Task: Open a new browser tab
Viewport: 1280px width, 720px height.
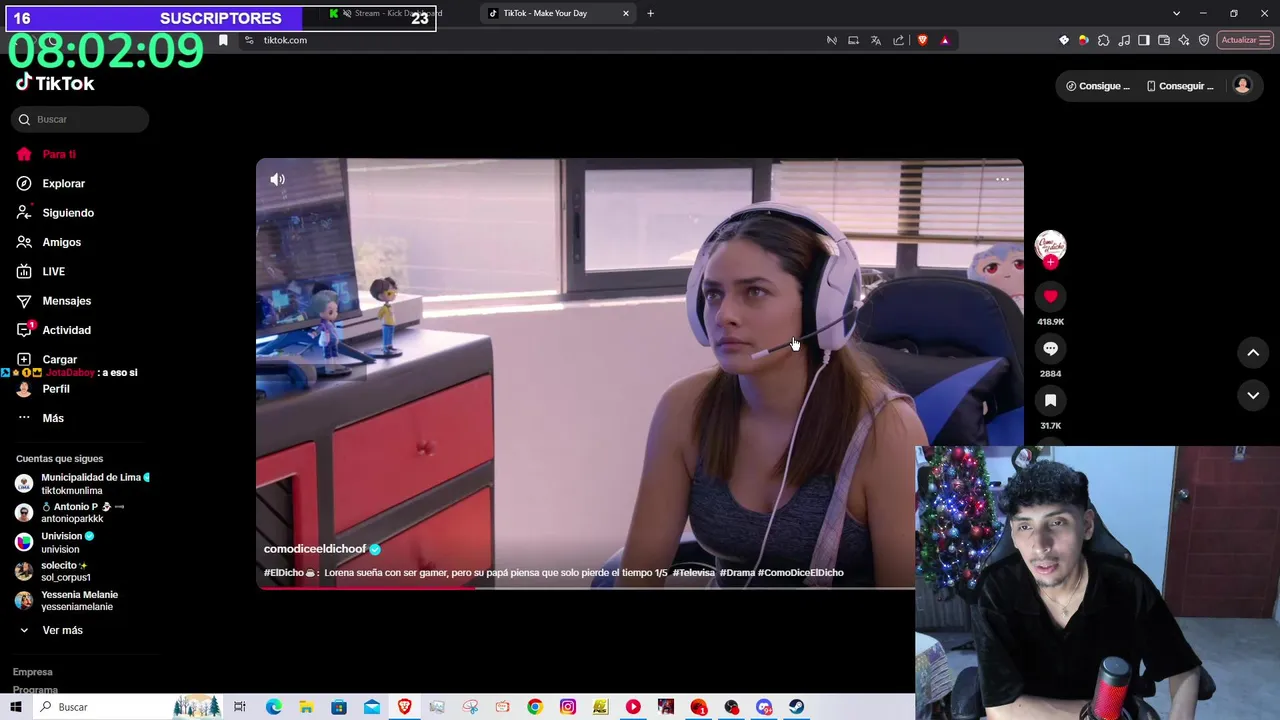Action: 650,13
